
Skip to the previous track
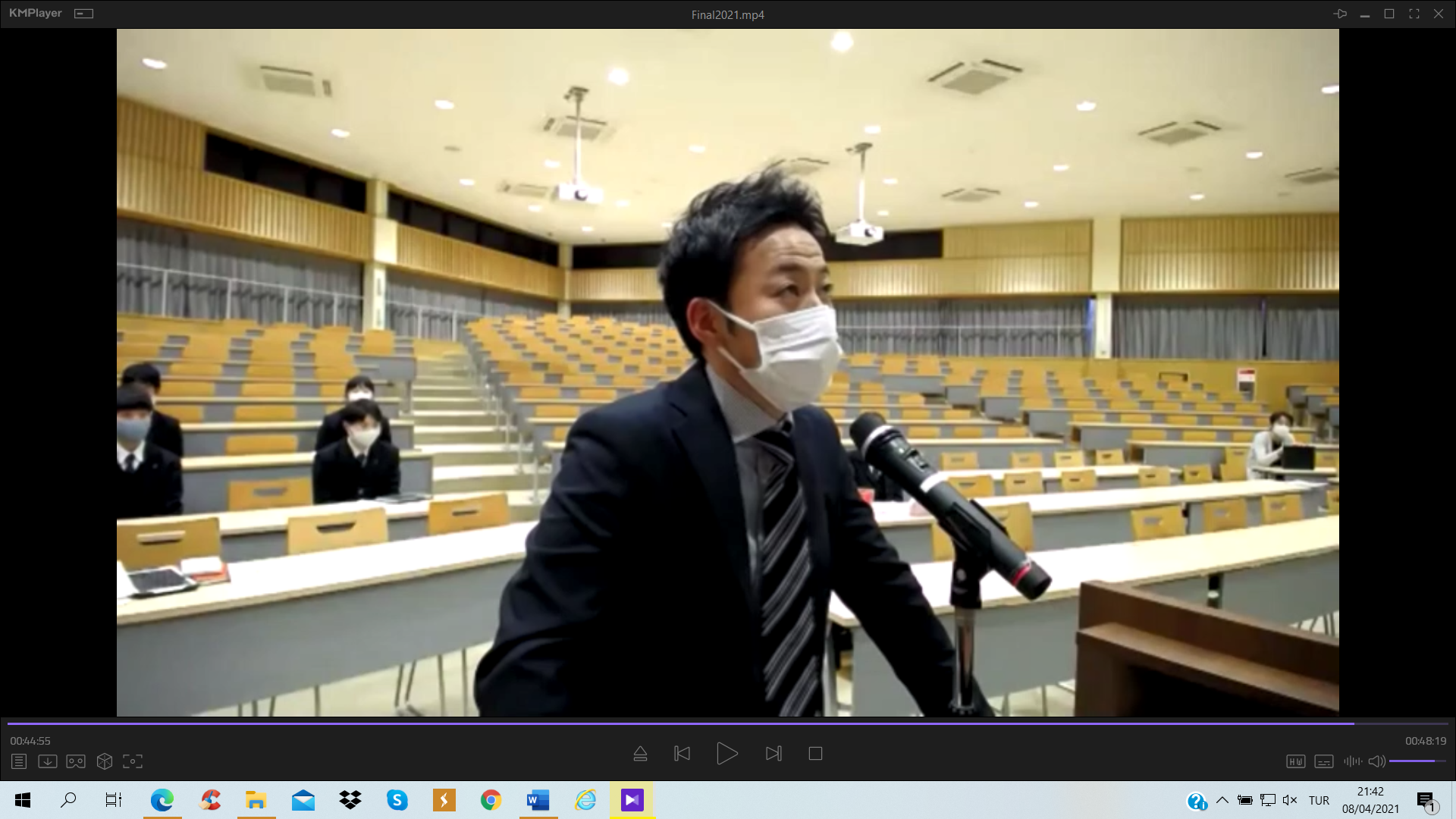[x=682, y=754]
